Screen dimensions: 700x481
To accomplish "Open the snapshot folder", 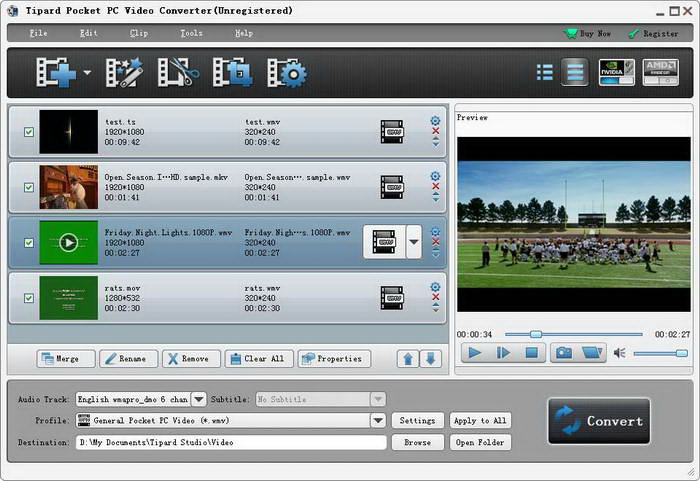I will (592, 353).
